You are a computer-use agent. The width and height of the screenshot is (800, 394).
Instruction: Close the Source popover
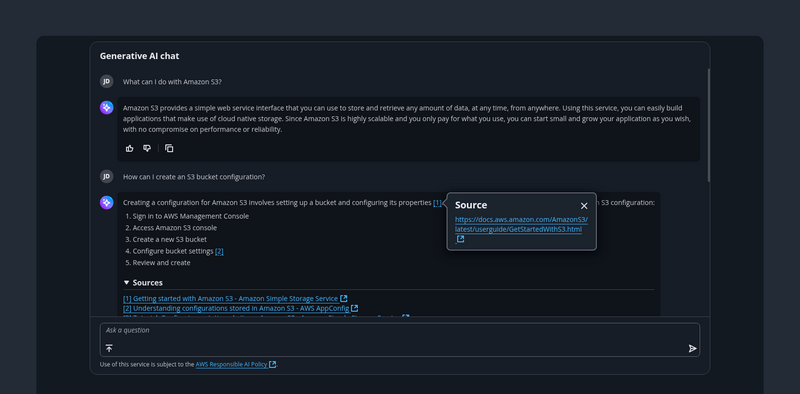point(584,206)
